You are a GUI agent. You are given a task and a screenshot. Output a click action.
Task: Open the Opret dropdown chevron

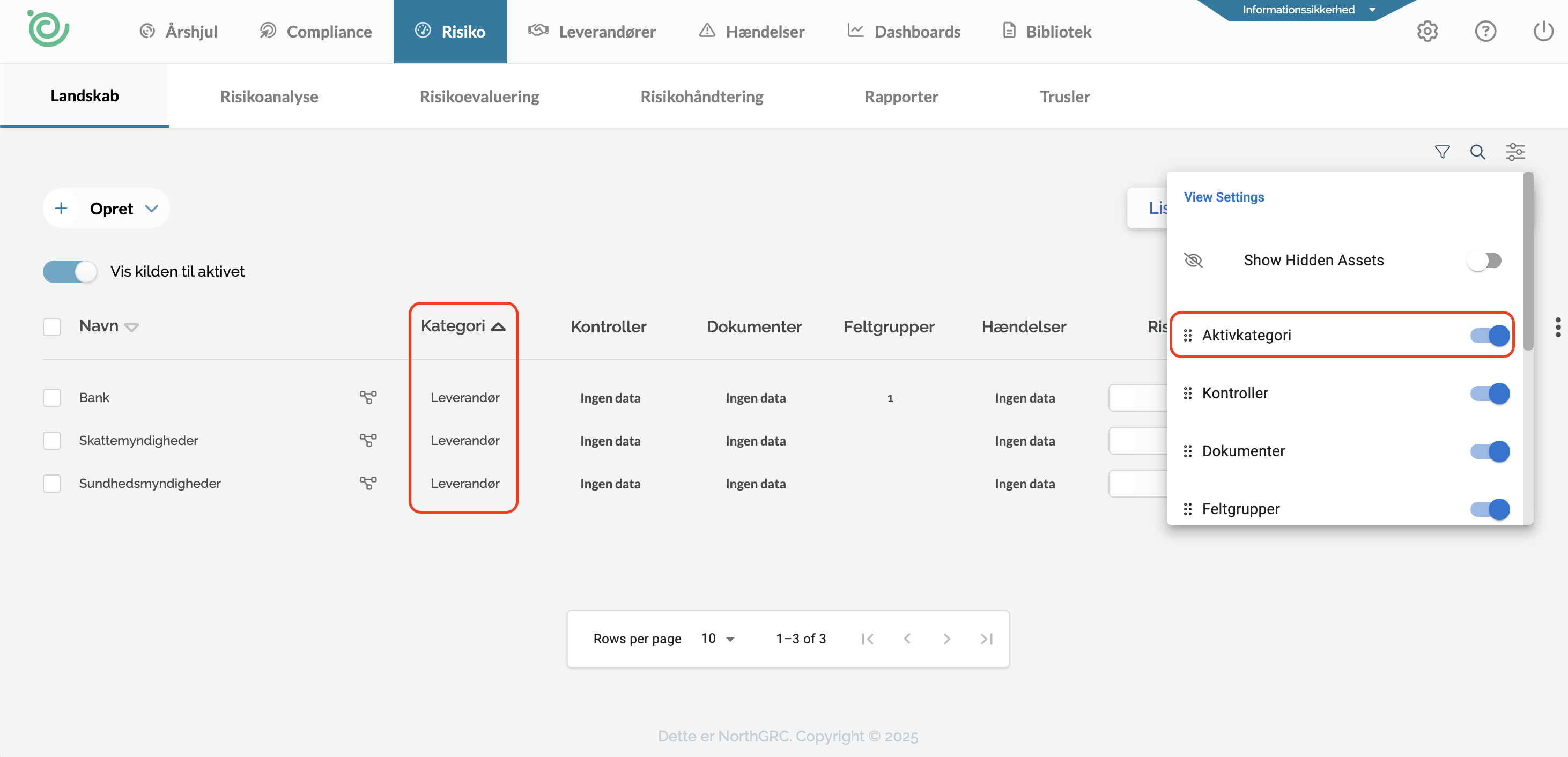pyautogui.click(x=152, y=209)
